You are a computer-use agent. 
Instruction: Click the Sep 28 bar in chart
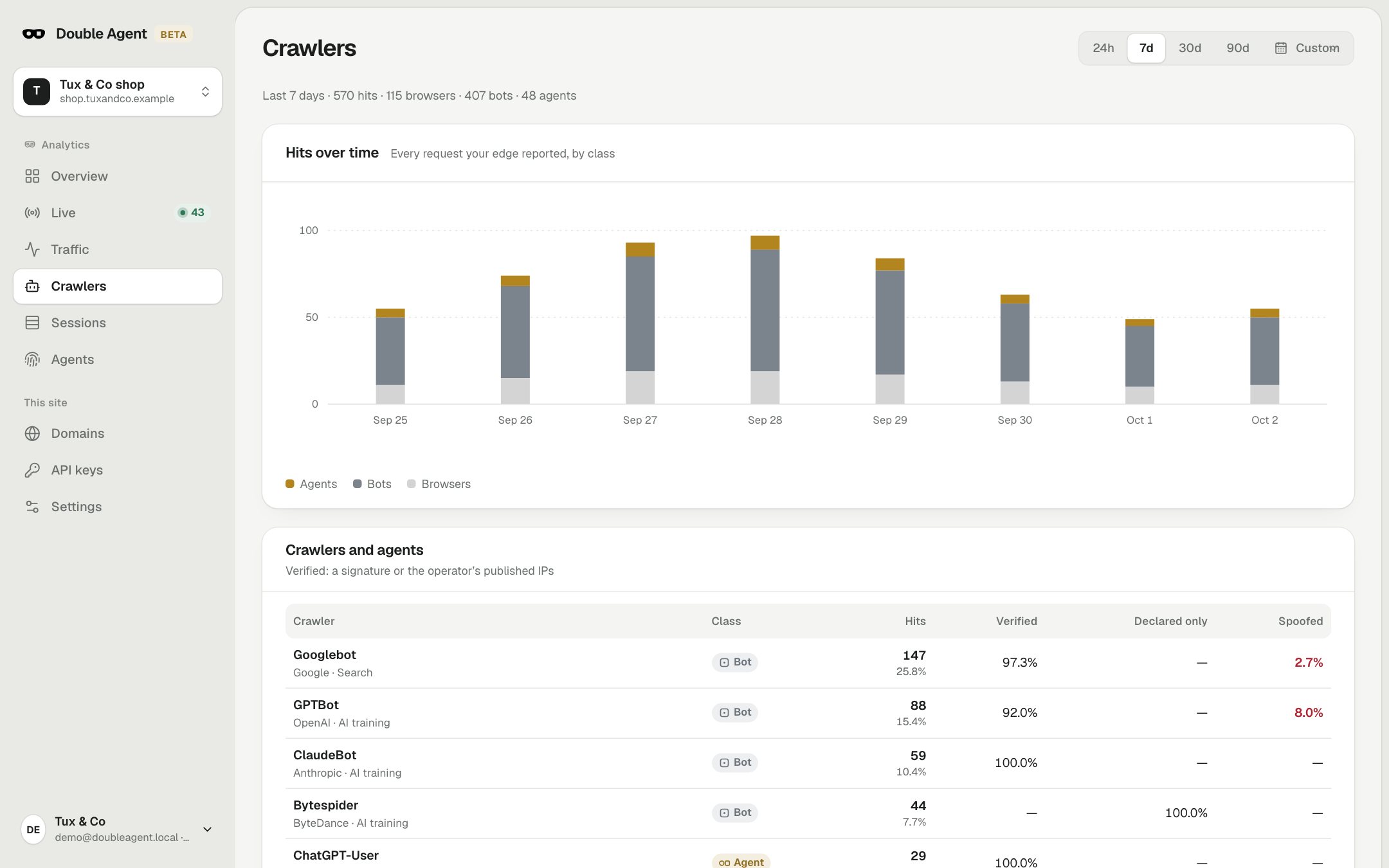pyautogui.click(x=765, y=320)
